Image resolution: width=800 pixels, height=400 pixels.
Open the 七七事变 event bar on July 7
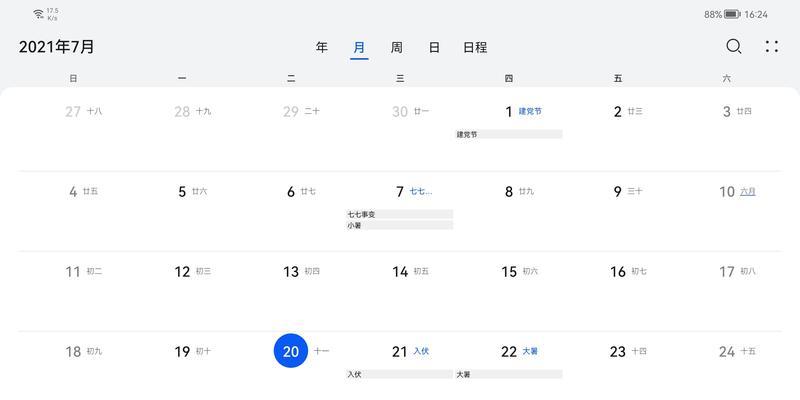pos(399,214)
